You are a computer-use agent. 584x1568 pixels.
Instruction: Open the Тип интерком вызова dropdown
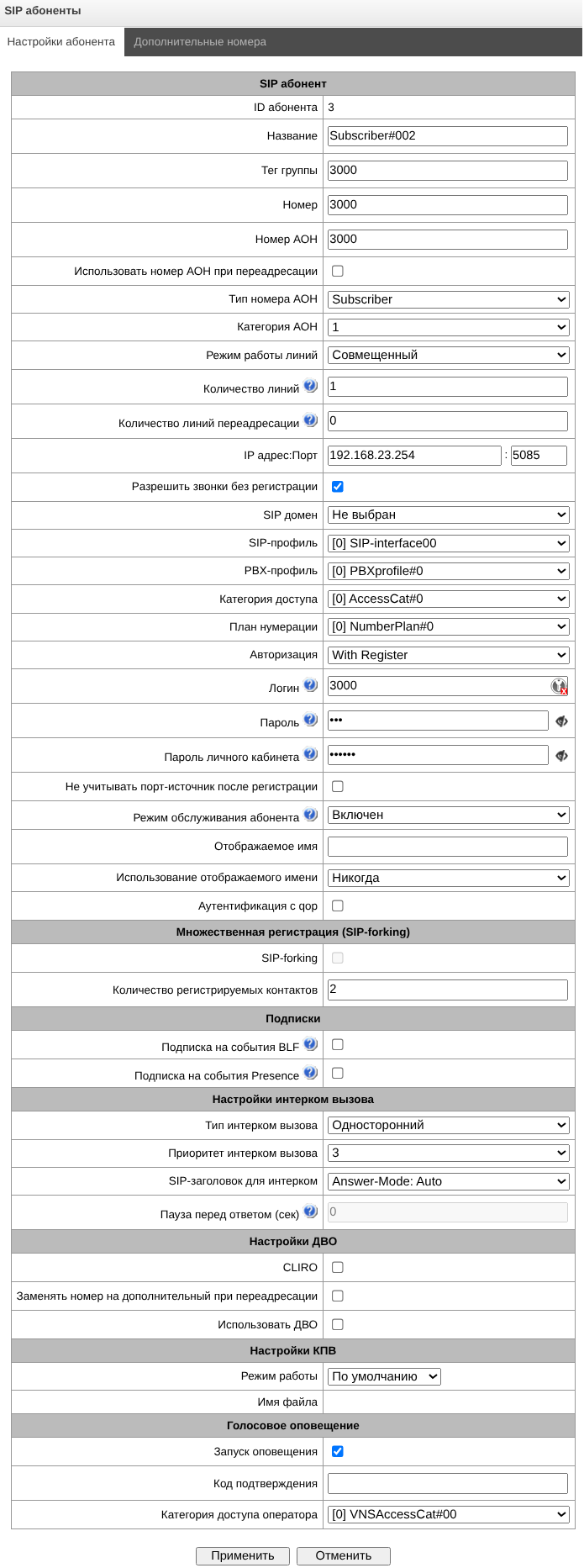tap(448, 1126)
